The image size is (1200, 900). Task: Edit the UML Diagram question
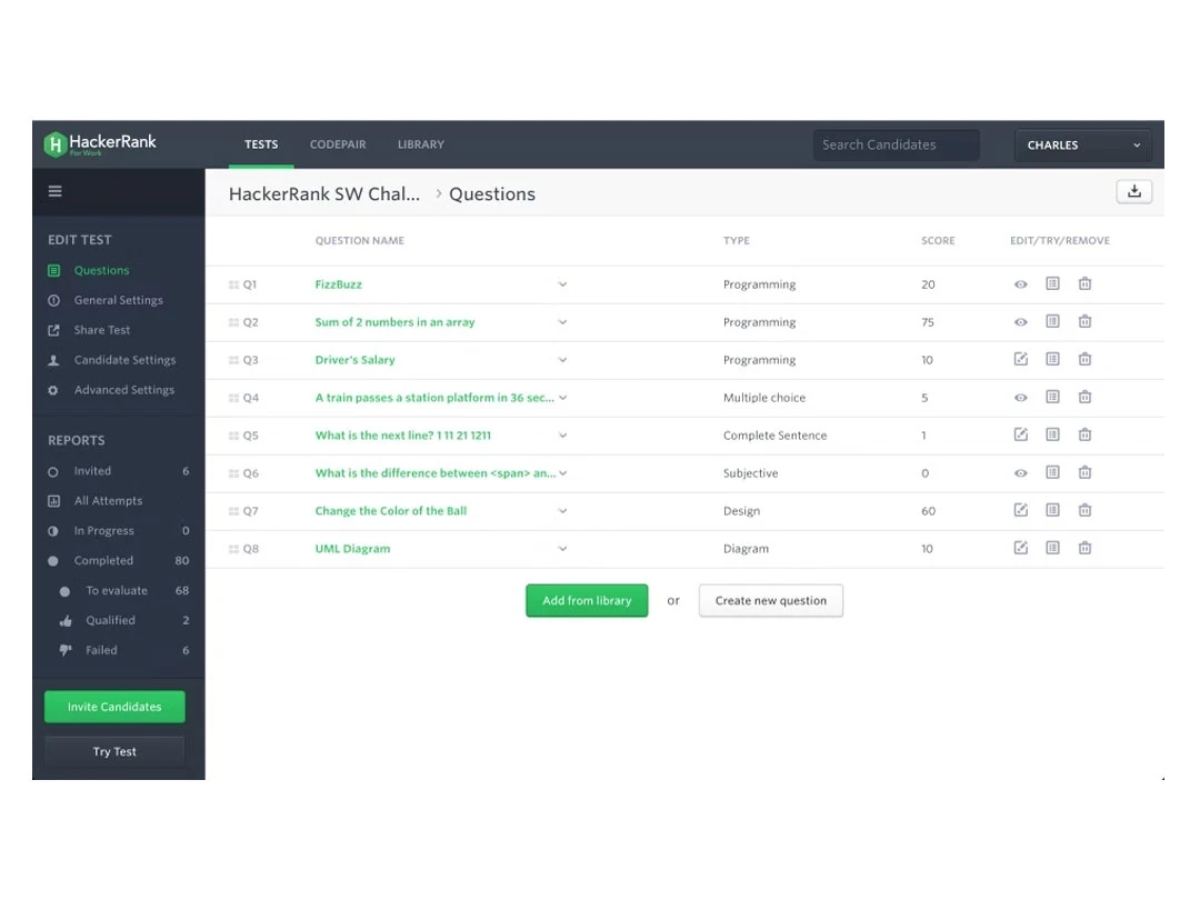point(1020,548)
